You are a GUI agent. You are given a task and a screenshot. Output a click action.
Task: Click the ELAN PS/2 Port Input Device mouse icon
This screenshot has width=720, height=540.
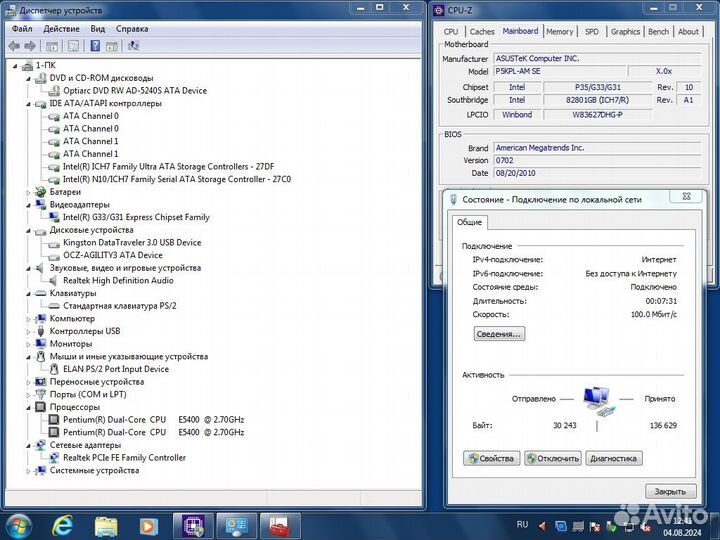pyautogui.click(x=54, y=369)
